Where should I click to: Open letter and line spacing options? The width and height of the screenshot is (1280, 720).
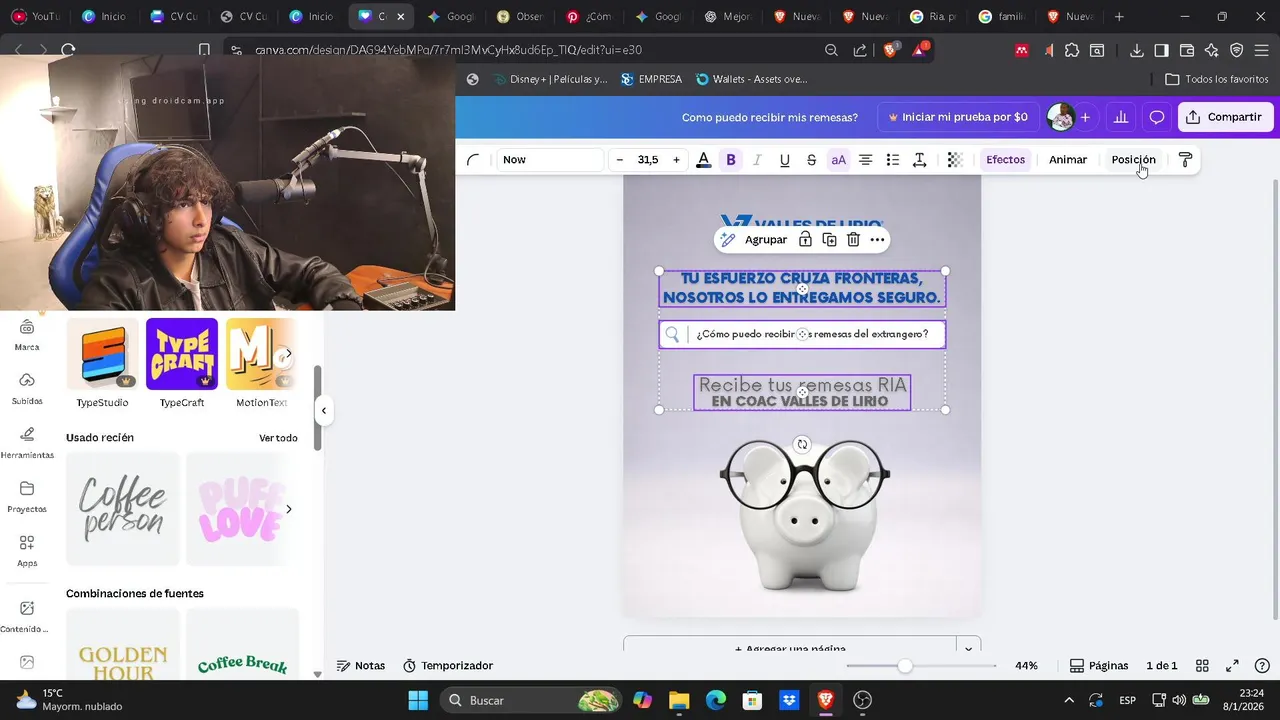click(x=920, y=160)
